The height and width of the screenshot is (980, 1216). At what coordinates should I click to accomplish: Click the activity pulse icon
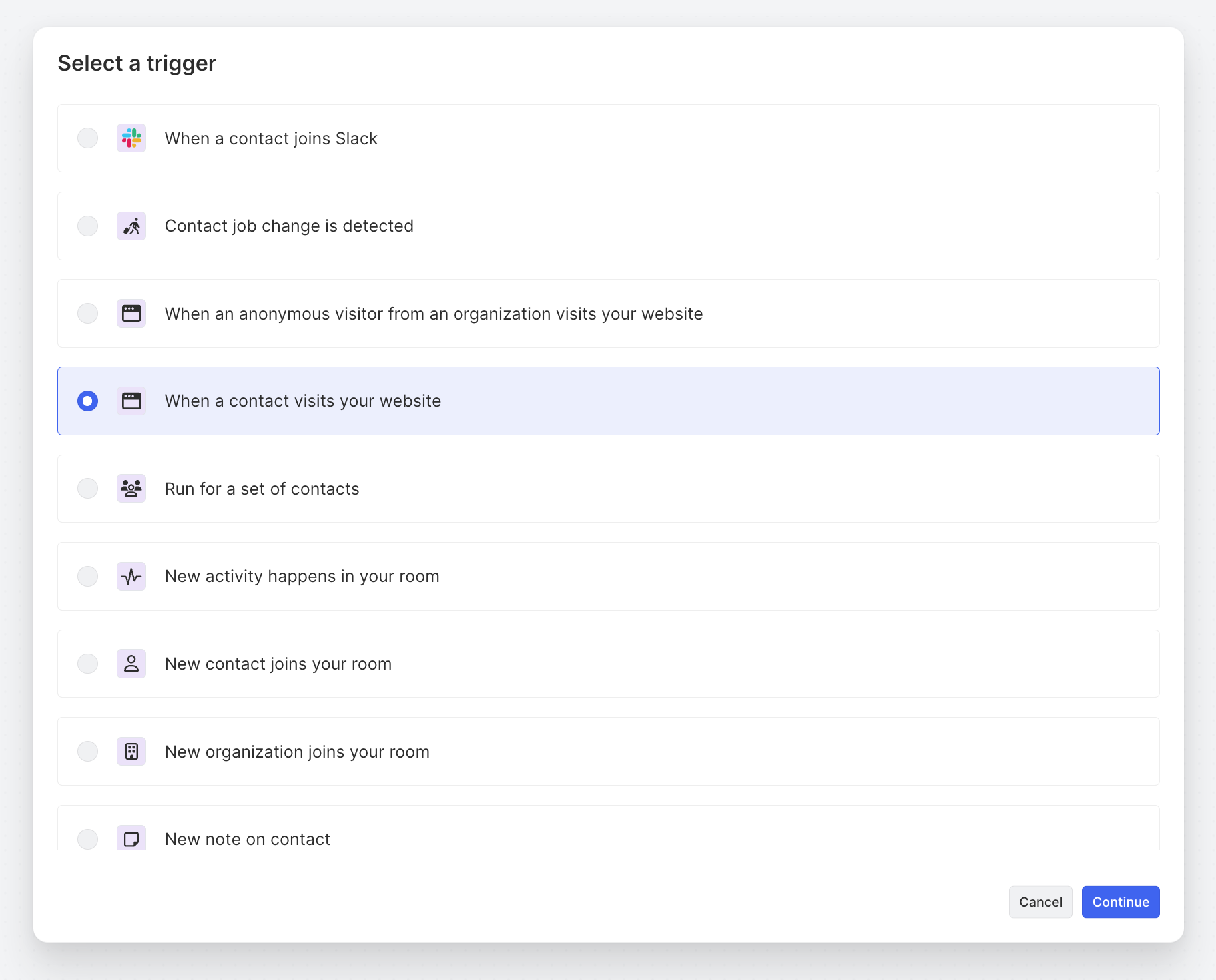[x=131, y=577]
